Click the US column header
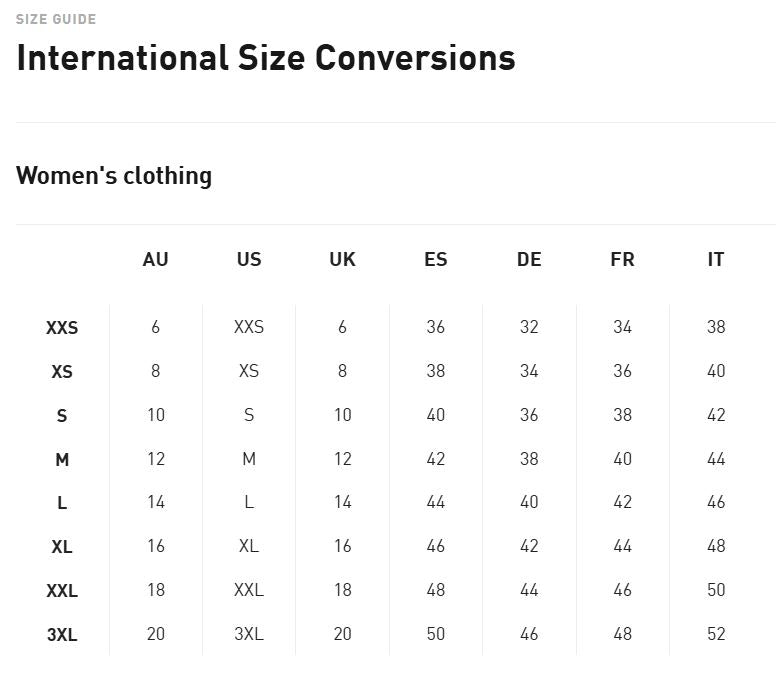The image size is (776, 687). point(249,260)
